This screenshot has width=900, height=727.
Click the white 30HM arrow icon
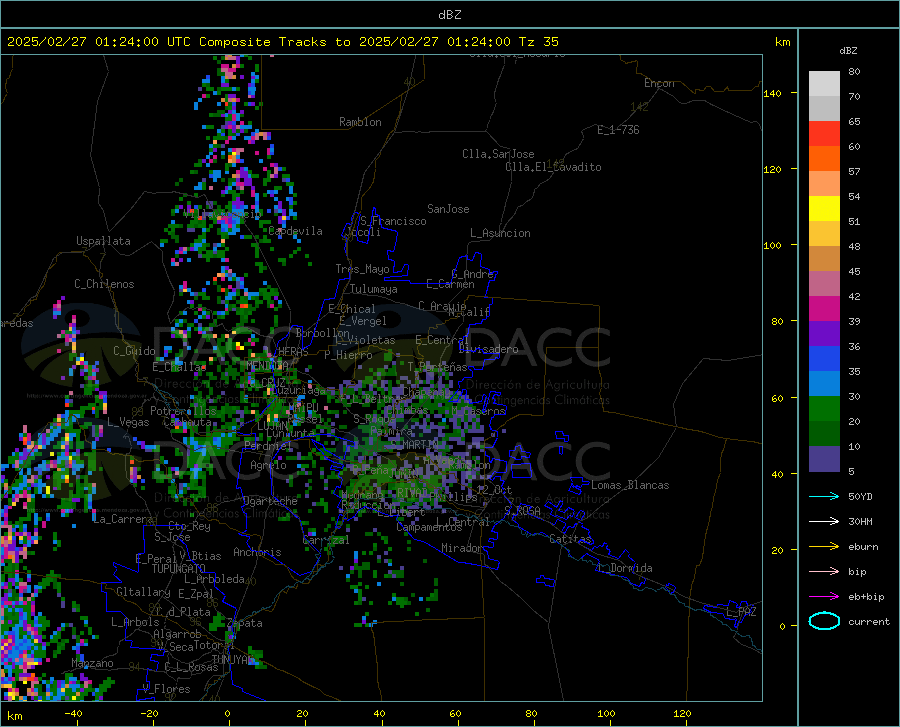(x=824, y=522)
